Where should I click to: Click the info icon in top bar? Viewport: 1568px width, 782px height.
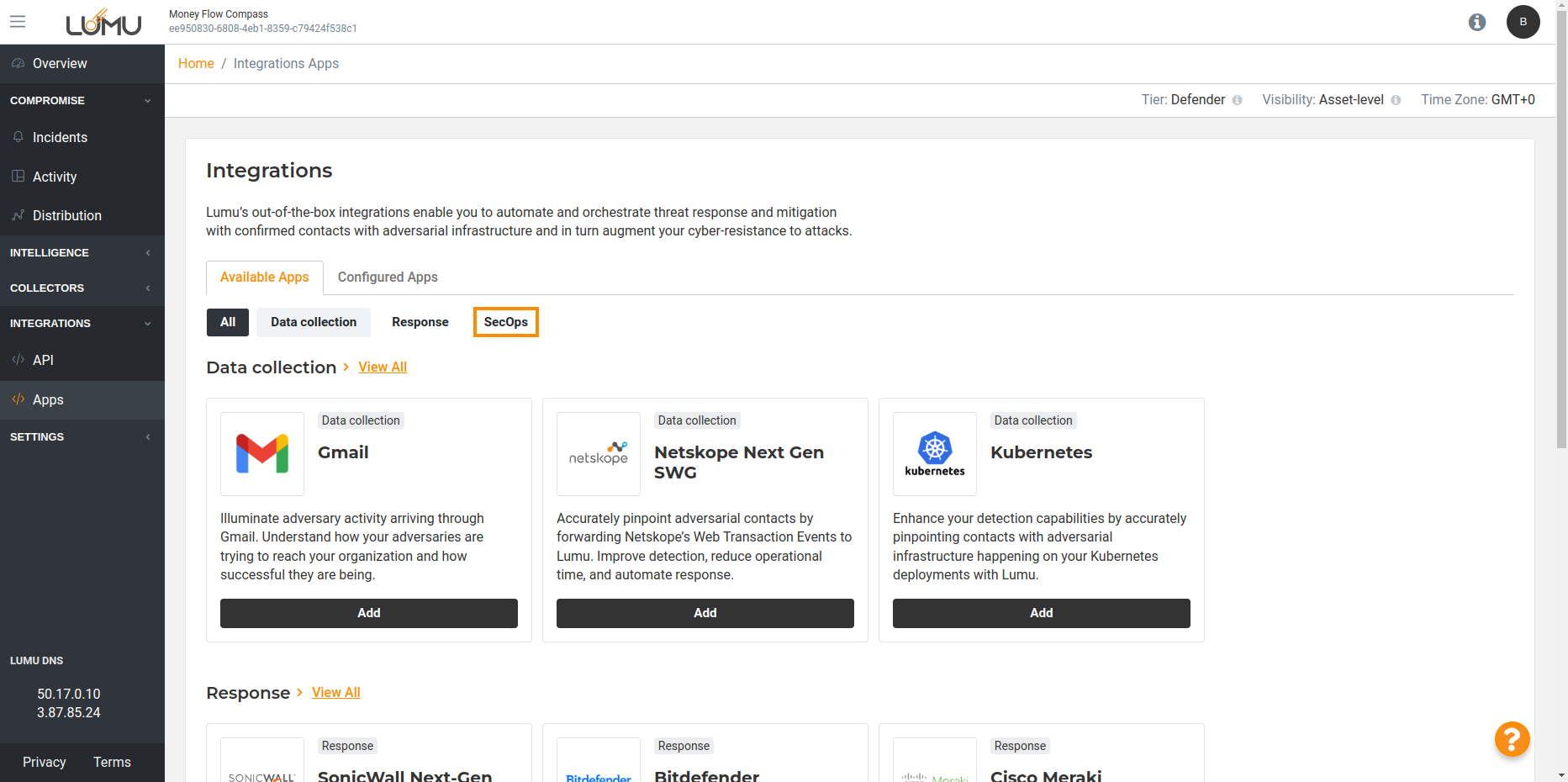[x=1476, y=23]
